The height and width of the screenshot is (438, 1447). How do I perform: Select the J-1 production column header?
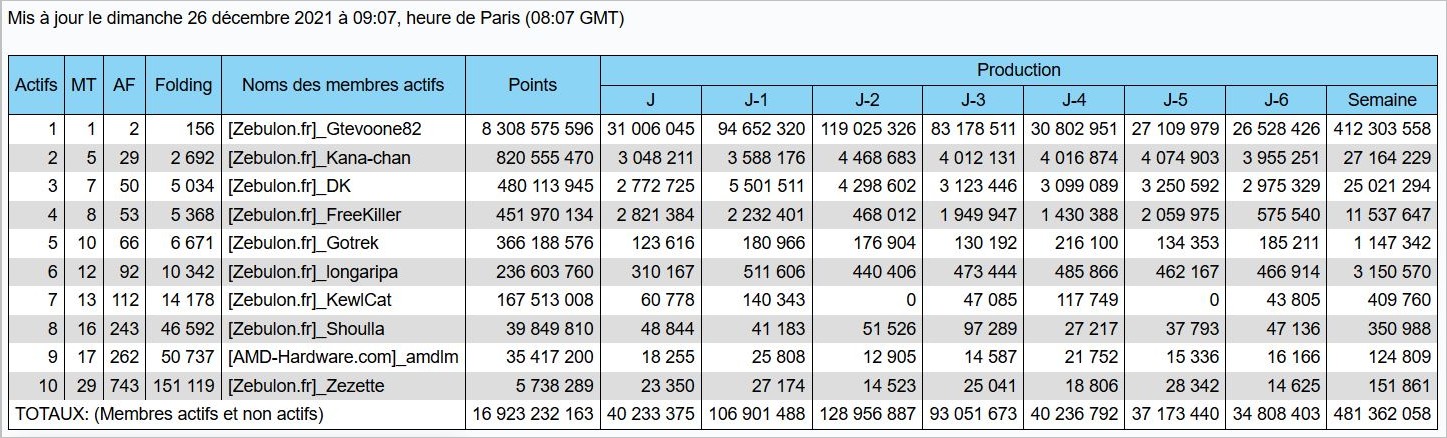pyautogui.click(x=756, y=100)
